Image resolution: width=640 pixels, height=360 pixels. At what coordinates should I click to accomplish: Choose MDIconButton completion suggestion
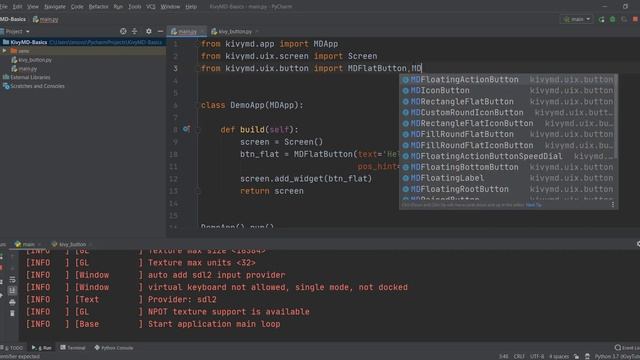pyautogui.click(x=507, y=91)
